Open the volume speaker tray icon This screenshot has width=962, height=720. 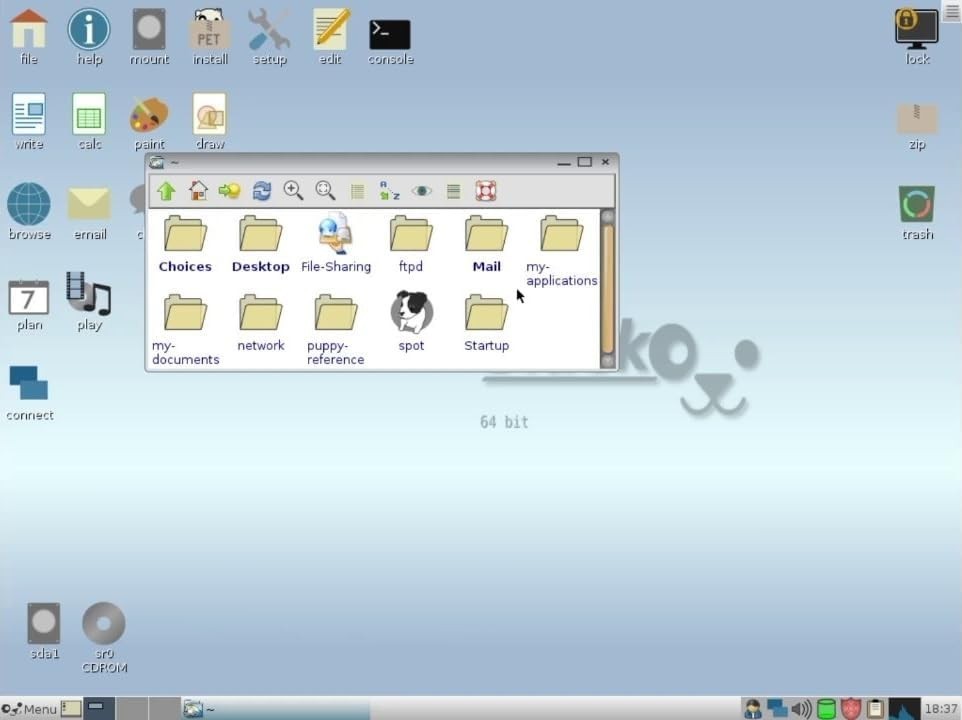tap(801, 709)
